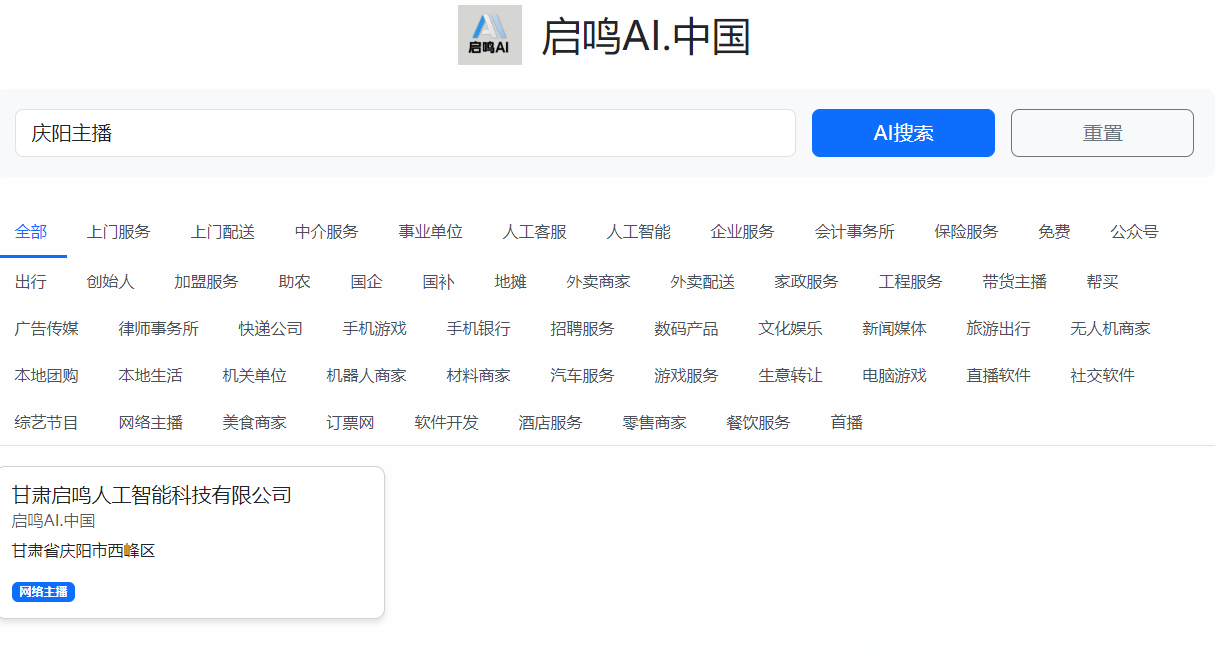1219x653 pixels.
Task: Open 订票网 category
Action: (351, 422)
